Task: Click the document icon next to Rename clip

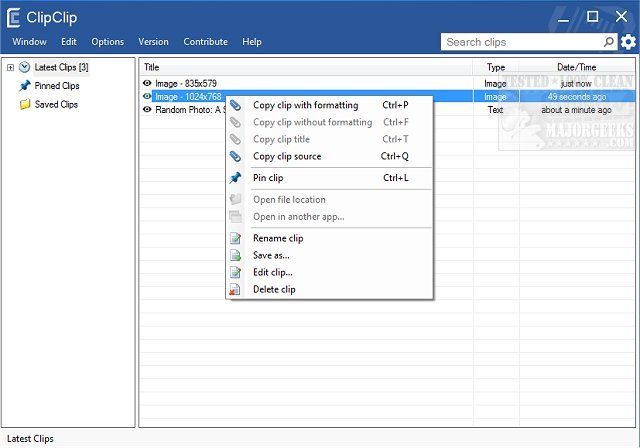Action: [235, 238]
